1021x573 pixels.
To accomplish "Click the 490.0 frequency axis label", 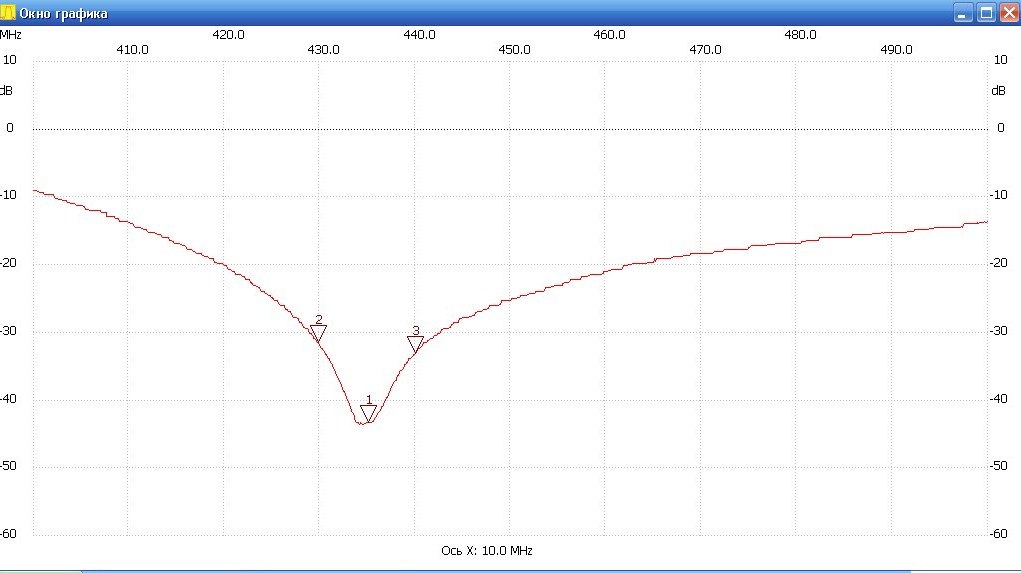I will pyautogui.click(x=895, y=49).
